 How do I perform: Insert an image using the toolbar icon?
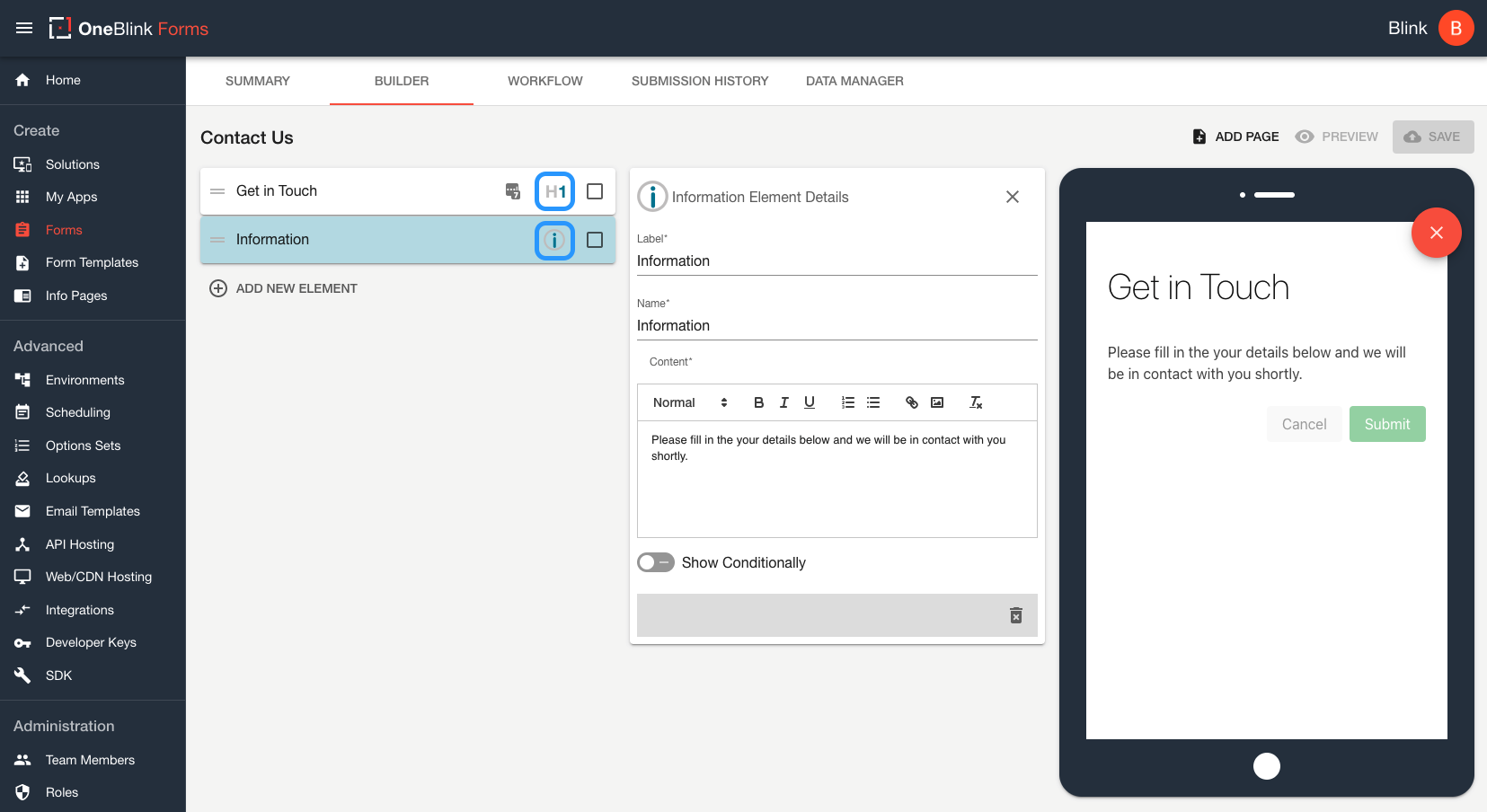pyautogui.click(x=937, y=402)
